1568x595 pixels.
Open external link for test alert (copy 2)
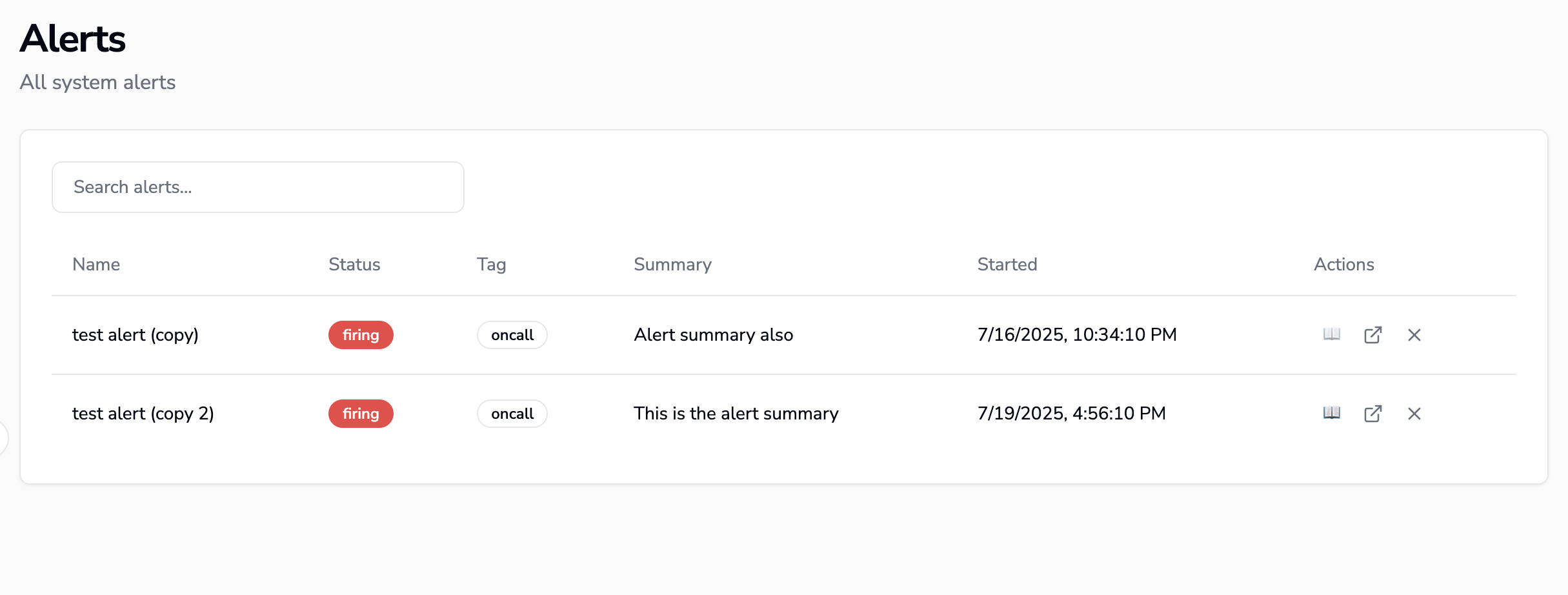[1372, 414]
